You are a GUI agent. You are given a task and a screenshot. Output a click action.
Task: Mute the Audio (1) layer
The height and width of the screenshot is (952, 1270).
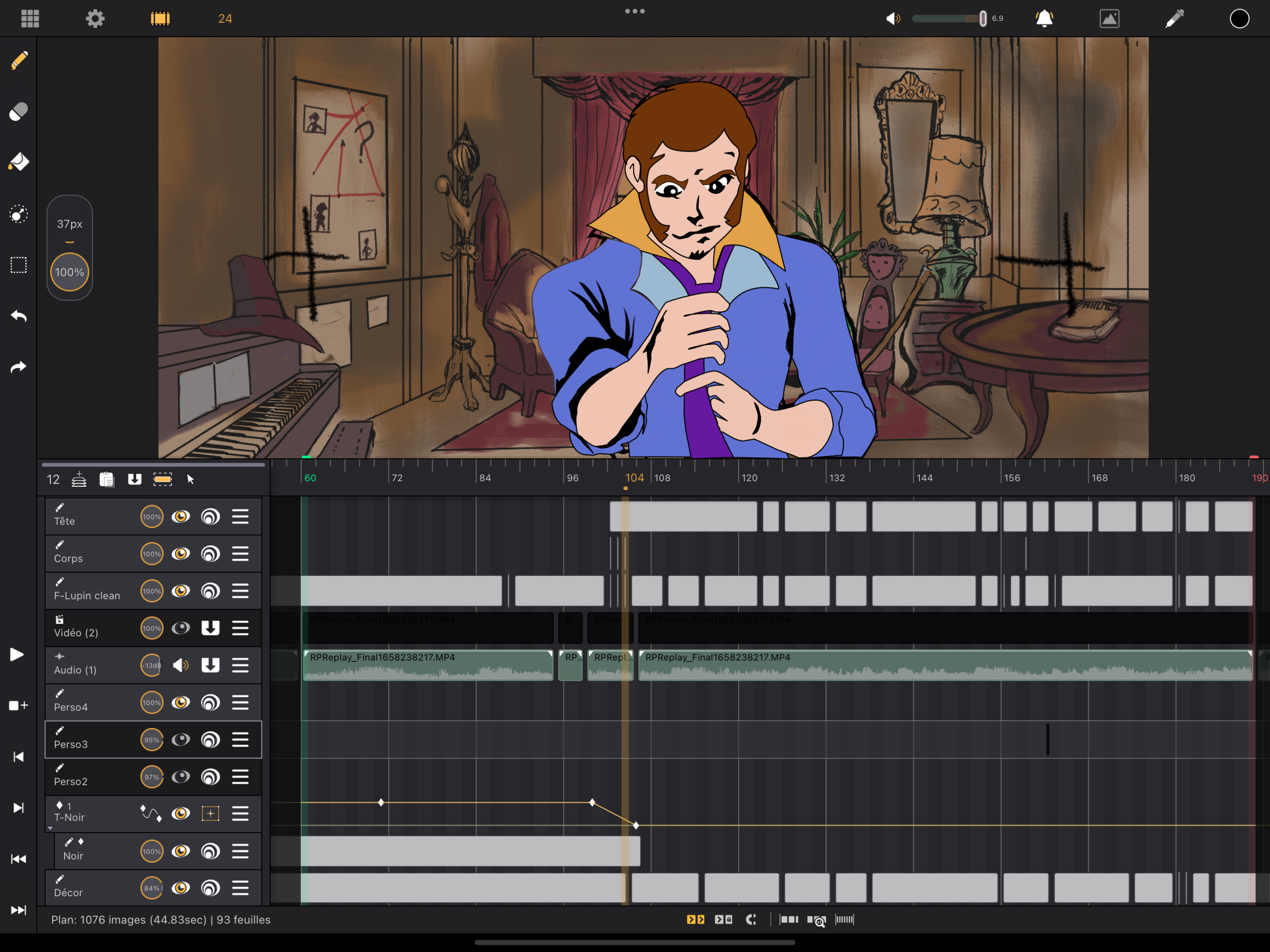click(x=181, y=665)
